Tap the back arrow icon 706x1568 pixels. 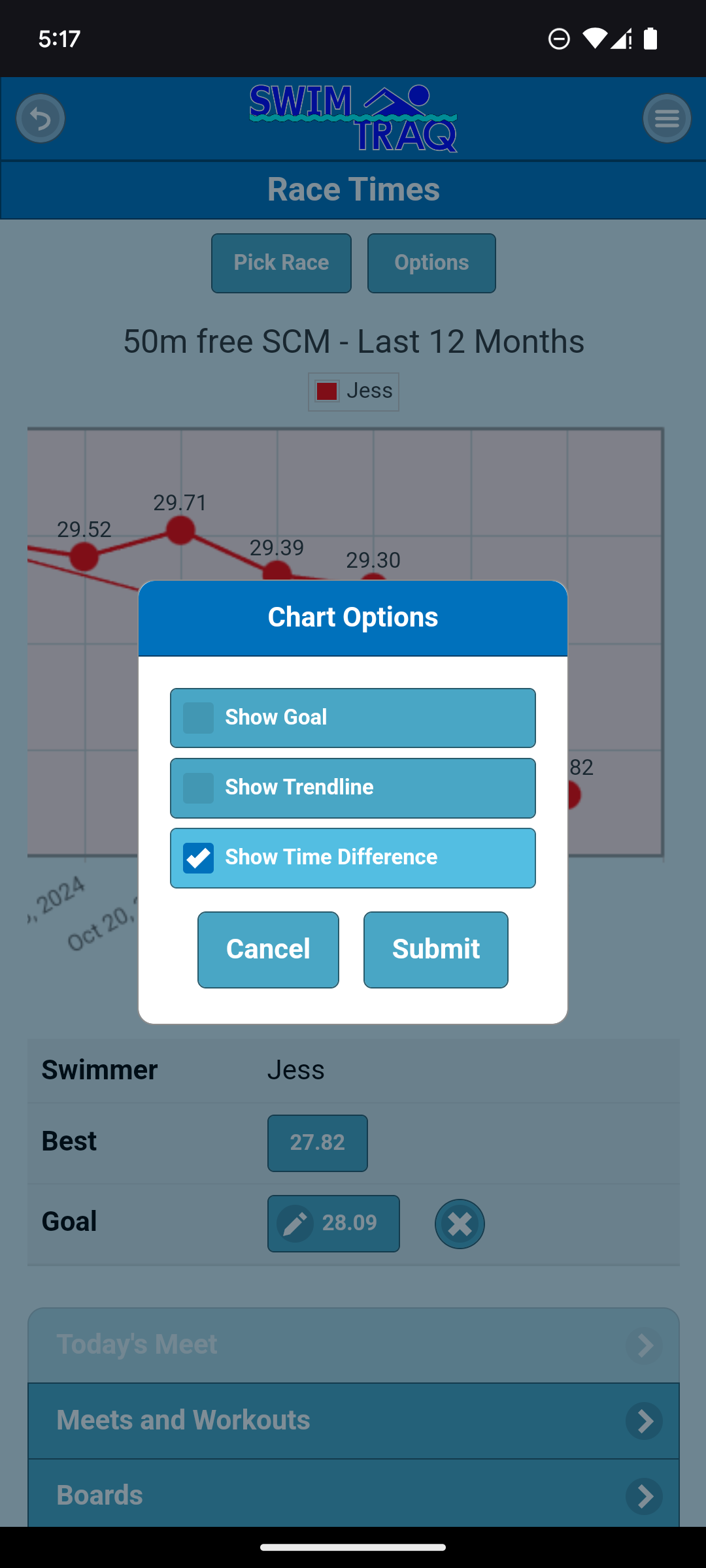pyautogui.click(x=41, y=119)
